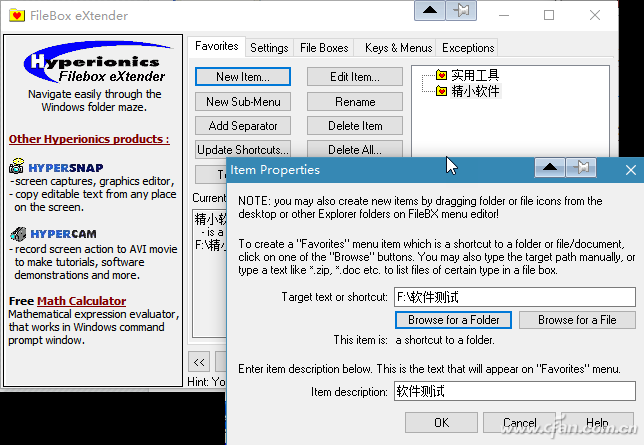This screenshot has width=644, height=445.
Task: Click the Rename button
Action: pyautogui.click(x=355, y=101)
